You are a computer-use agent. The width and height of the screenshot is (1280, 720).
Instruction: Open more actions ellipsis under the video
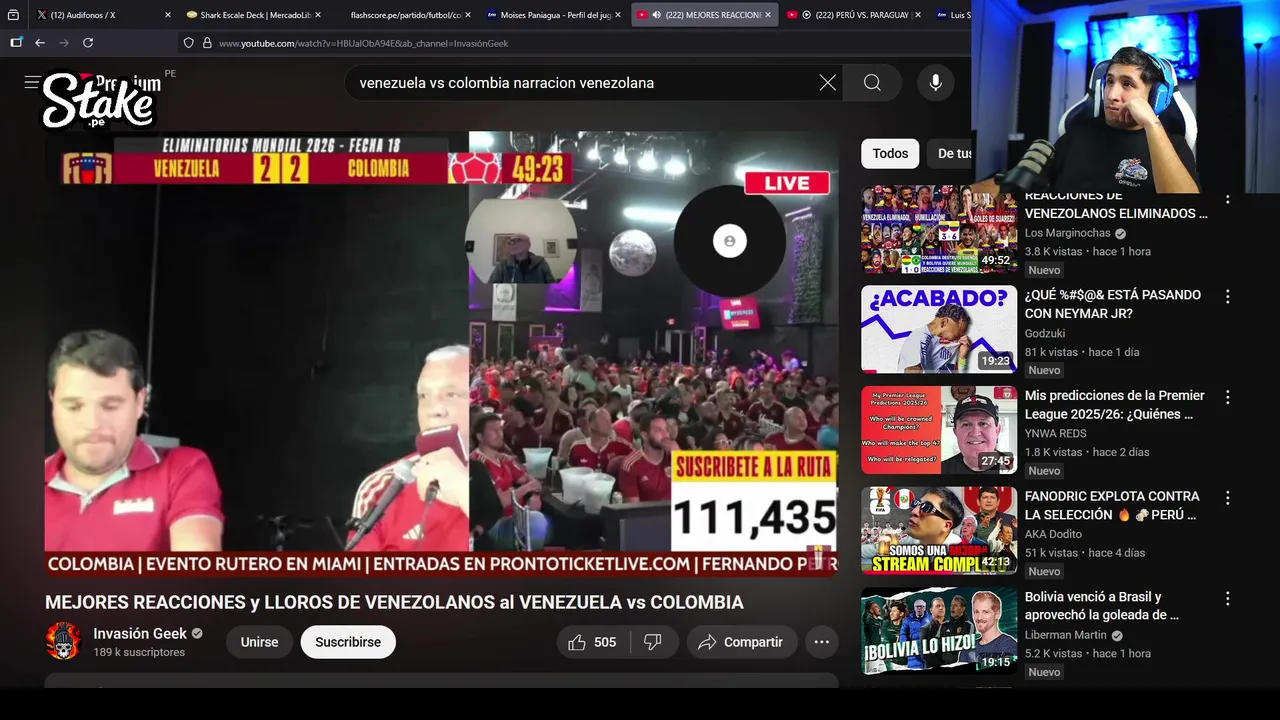point(822,642)
